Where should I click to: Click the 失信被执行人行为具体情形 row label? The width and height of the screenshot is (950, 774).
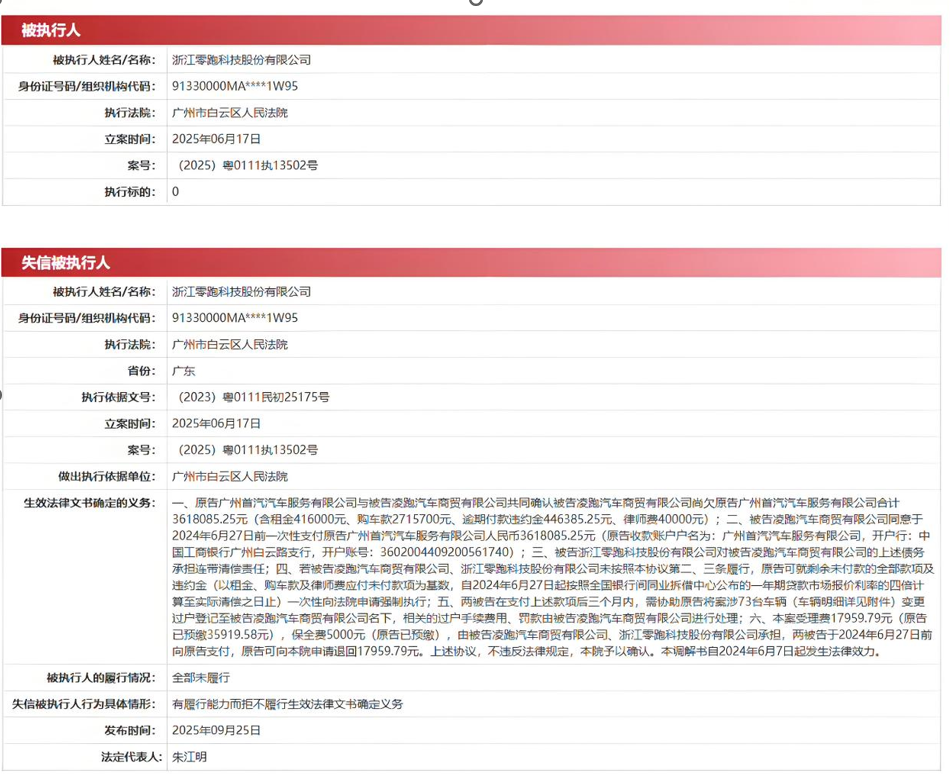coord(90,704)
